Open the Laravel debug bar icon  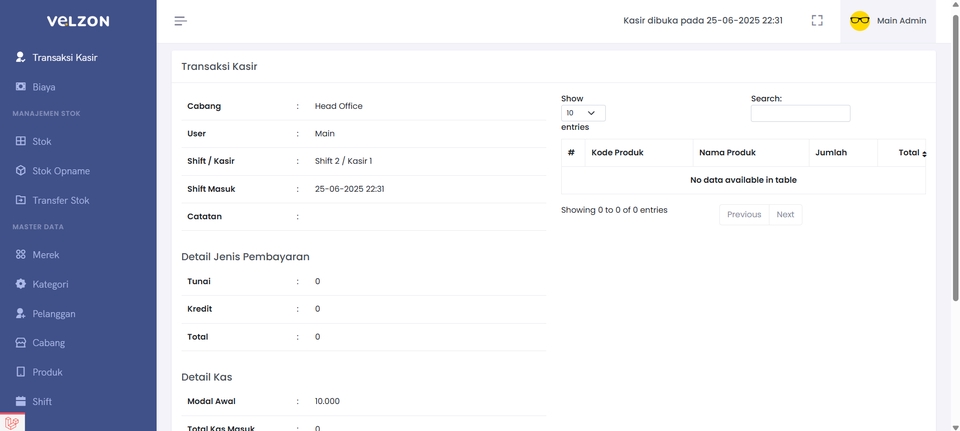(x=12, y=422)
